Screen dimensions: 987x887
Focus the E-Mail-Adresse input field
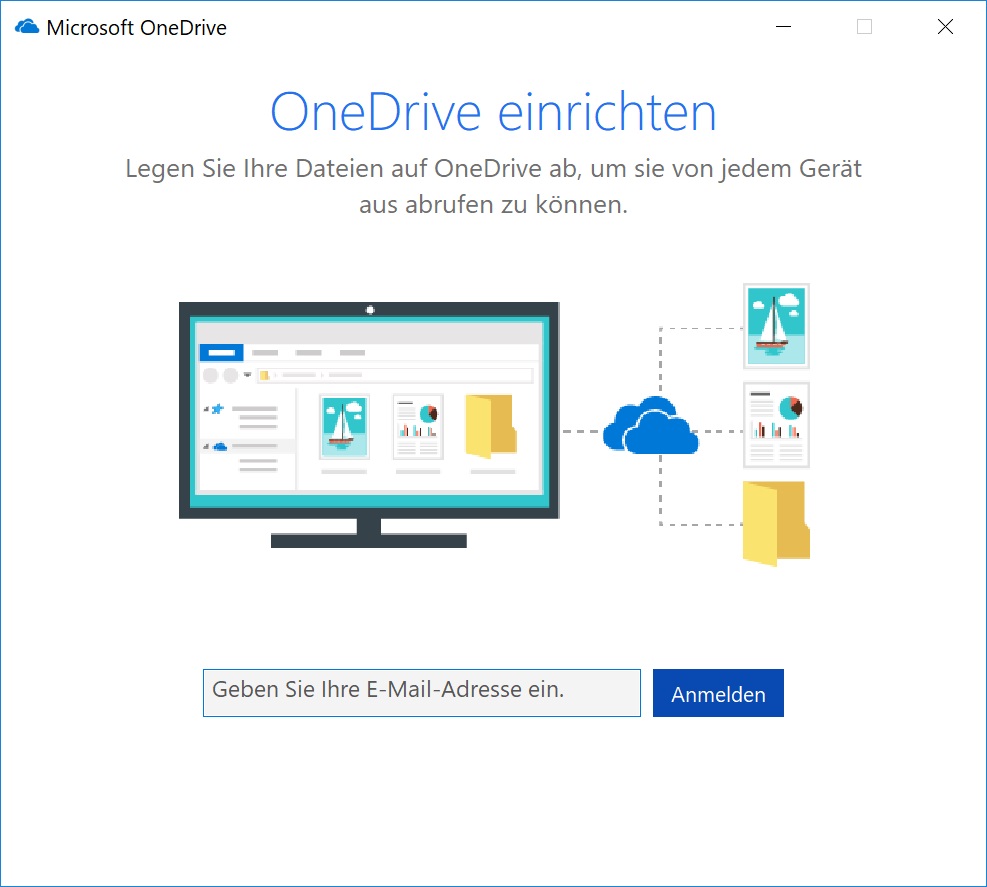coord(422,693)
